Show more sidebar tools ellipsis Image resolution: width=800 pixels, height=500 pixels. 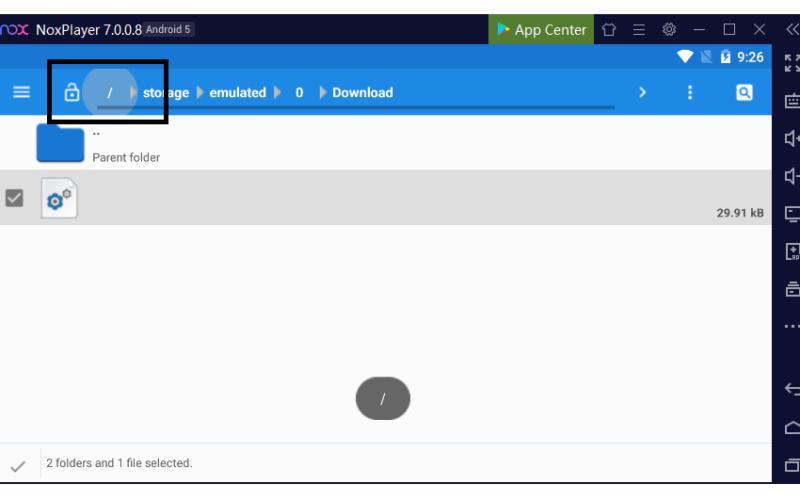792,327
